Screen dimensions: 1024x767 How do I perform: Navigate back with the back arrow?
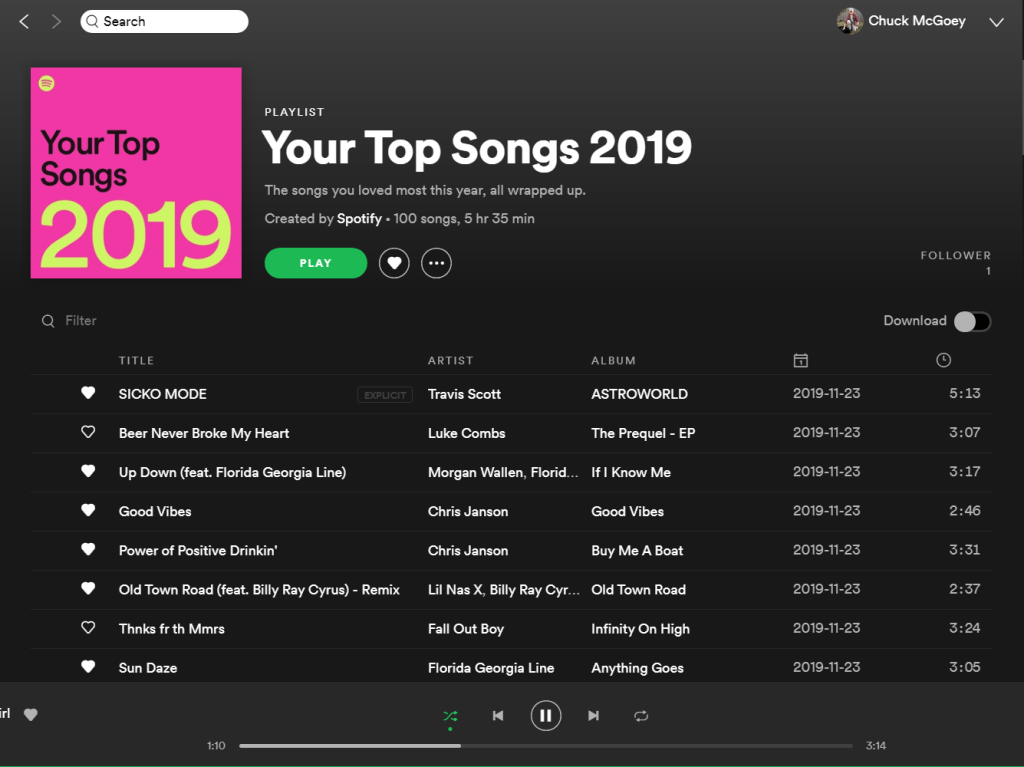coord(25,21)
